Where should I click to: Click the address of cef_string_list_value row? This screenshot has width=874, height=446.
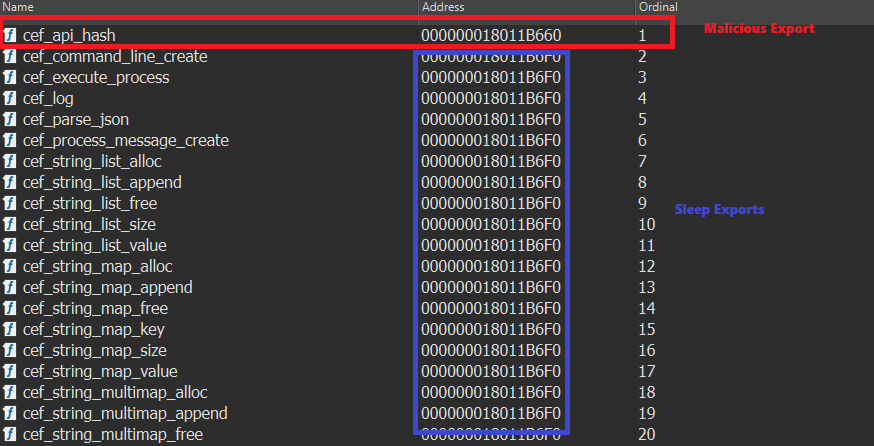491,245
